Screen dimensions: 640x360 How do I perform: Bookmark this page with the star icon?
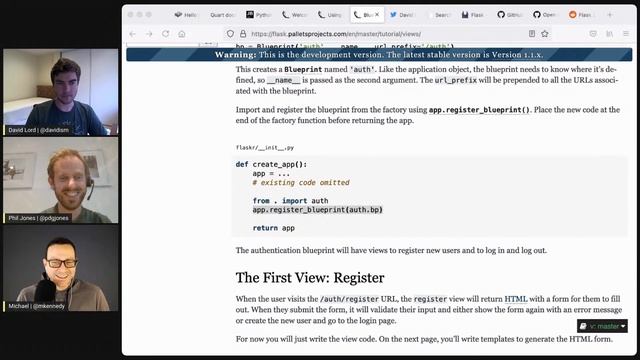point(545,34)
